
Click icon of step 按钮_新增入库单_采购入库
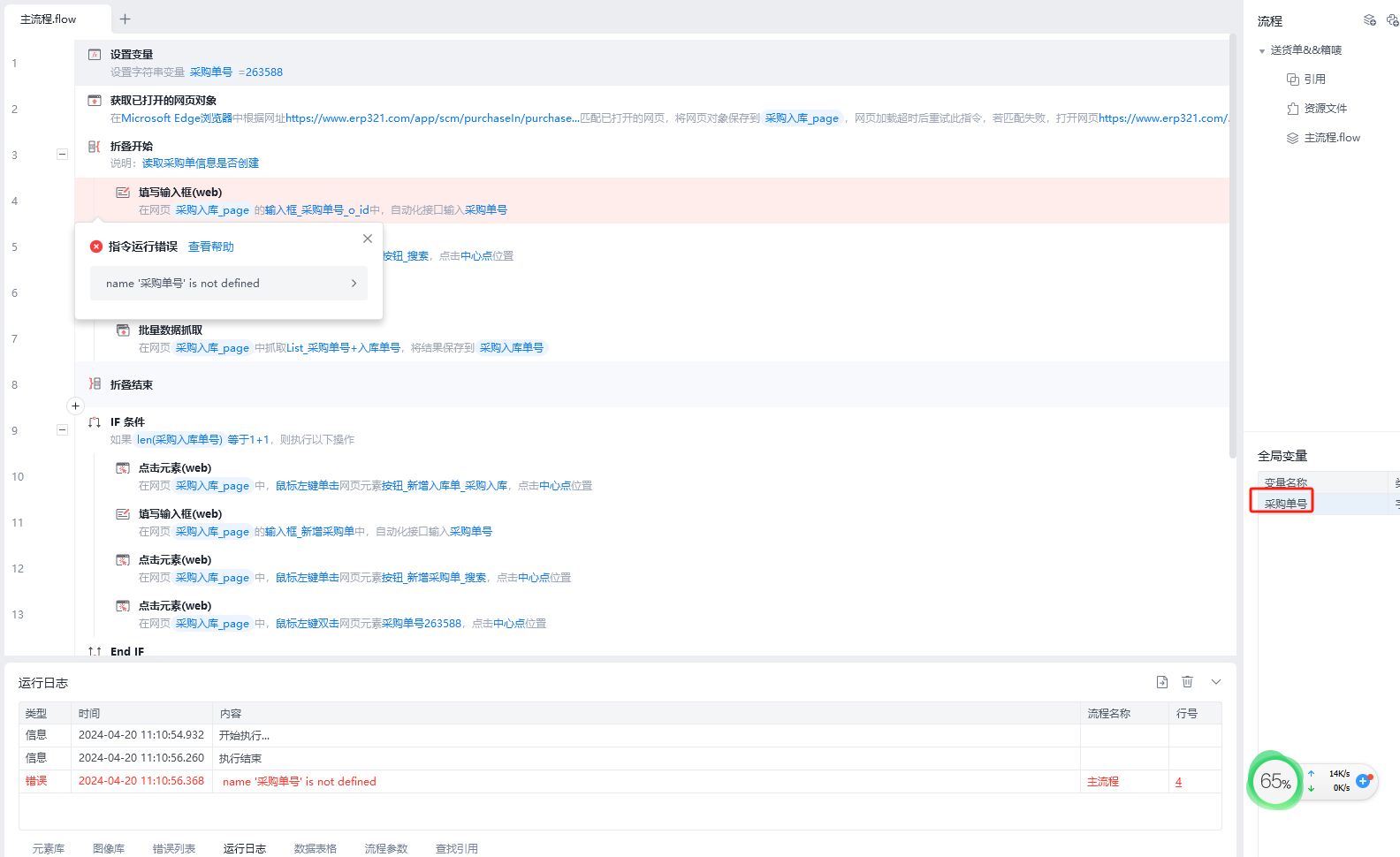tap(123, 468)
